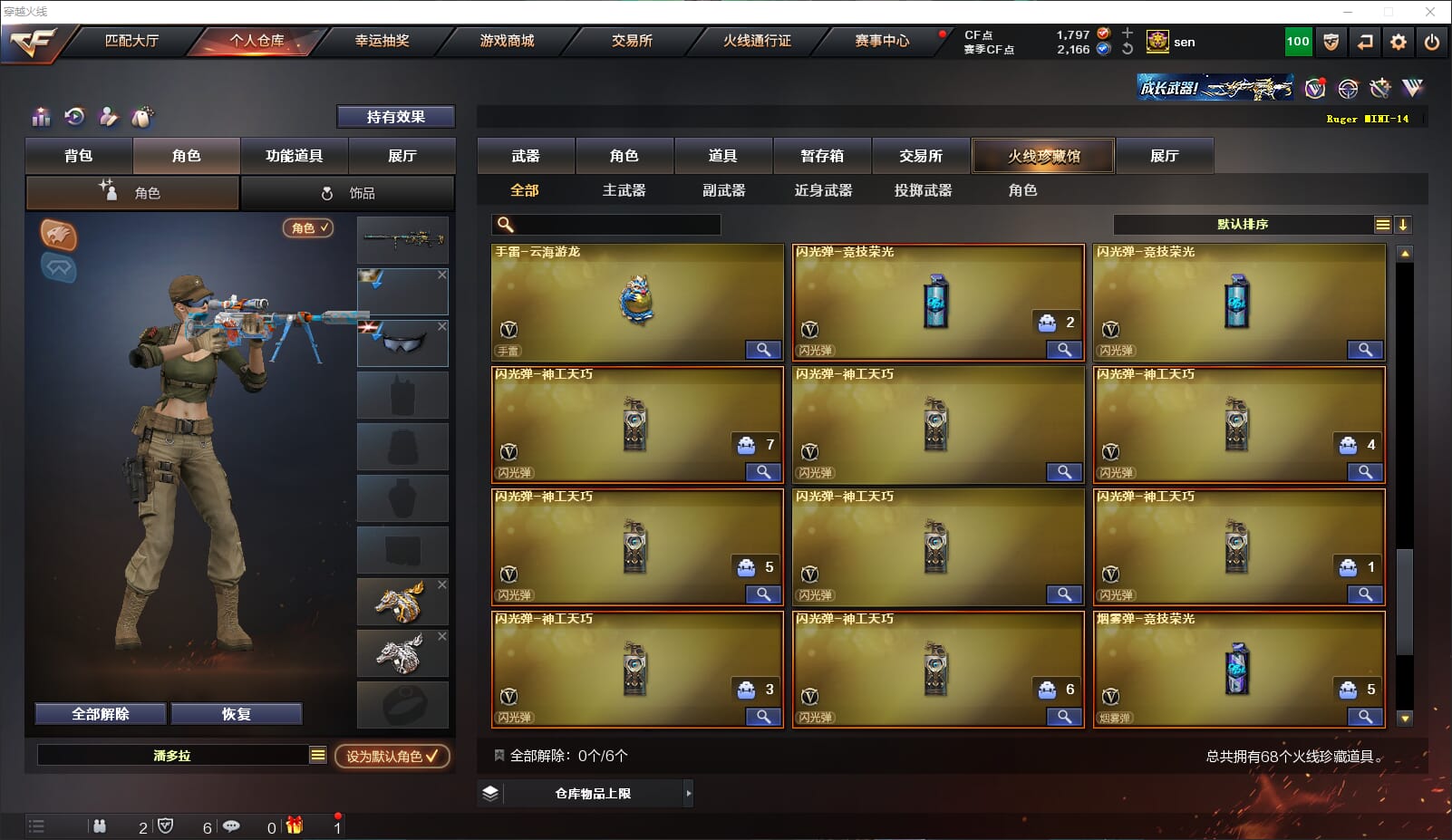1452x840 pixels.
Task: Expand the 仓库物品上限 arrow
Action: pos(688,794)
